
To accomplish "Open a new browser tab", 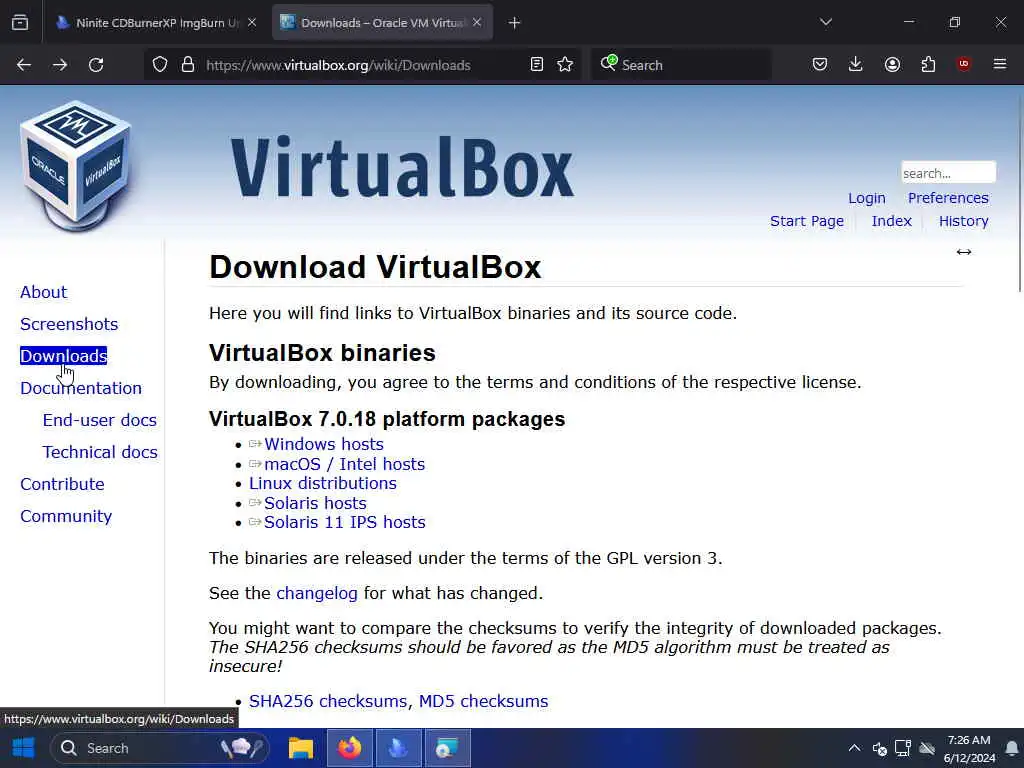I will point(515,23).
